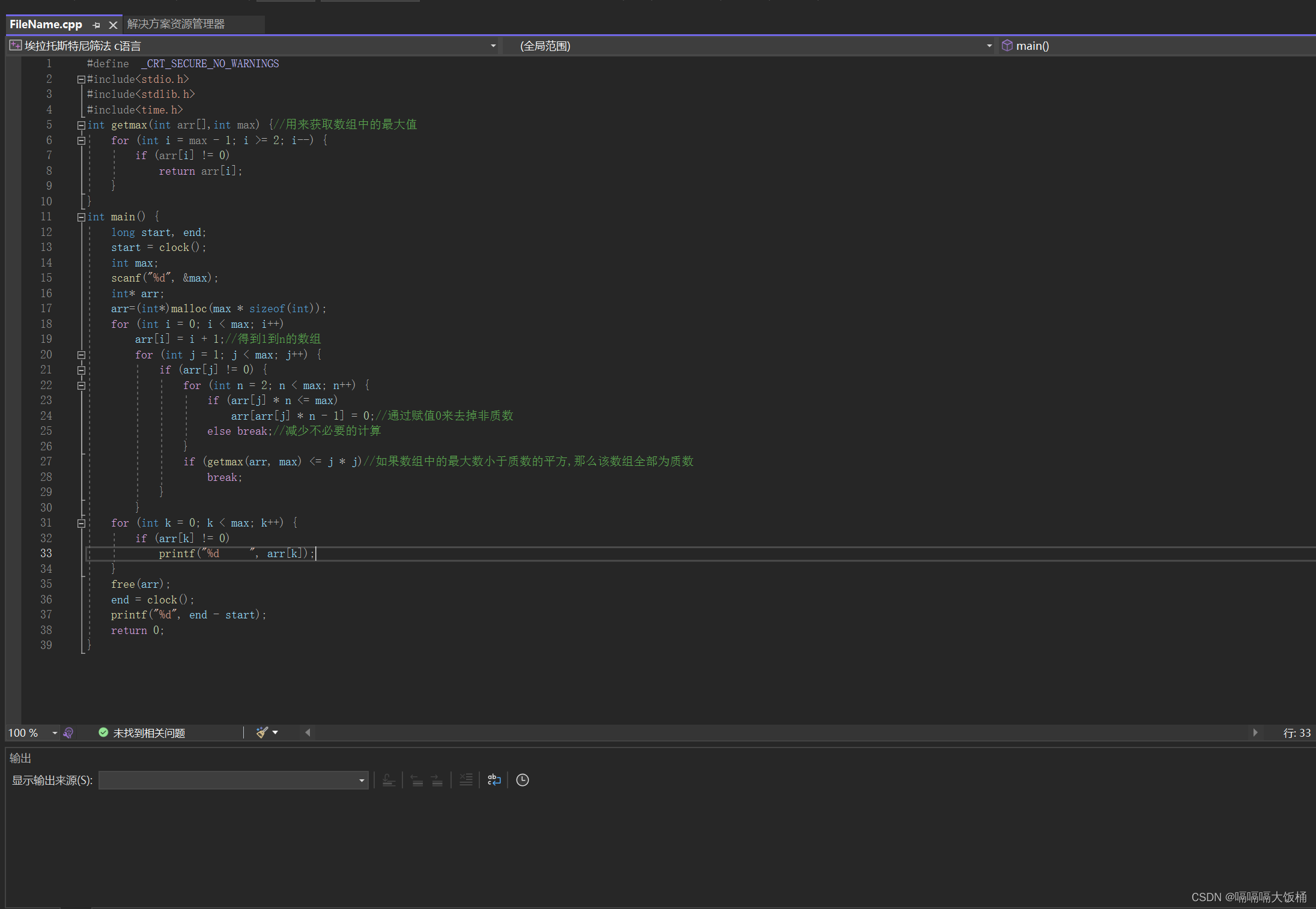Toggle timestamps clock icon in output
The image size is (1316, 909).
click(x=523, y=780)
